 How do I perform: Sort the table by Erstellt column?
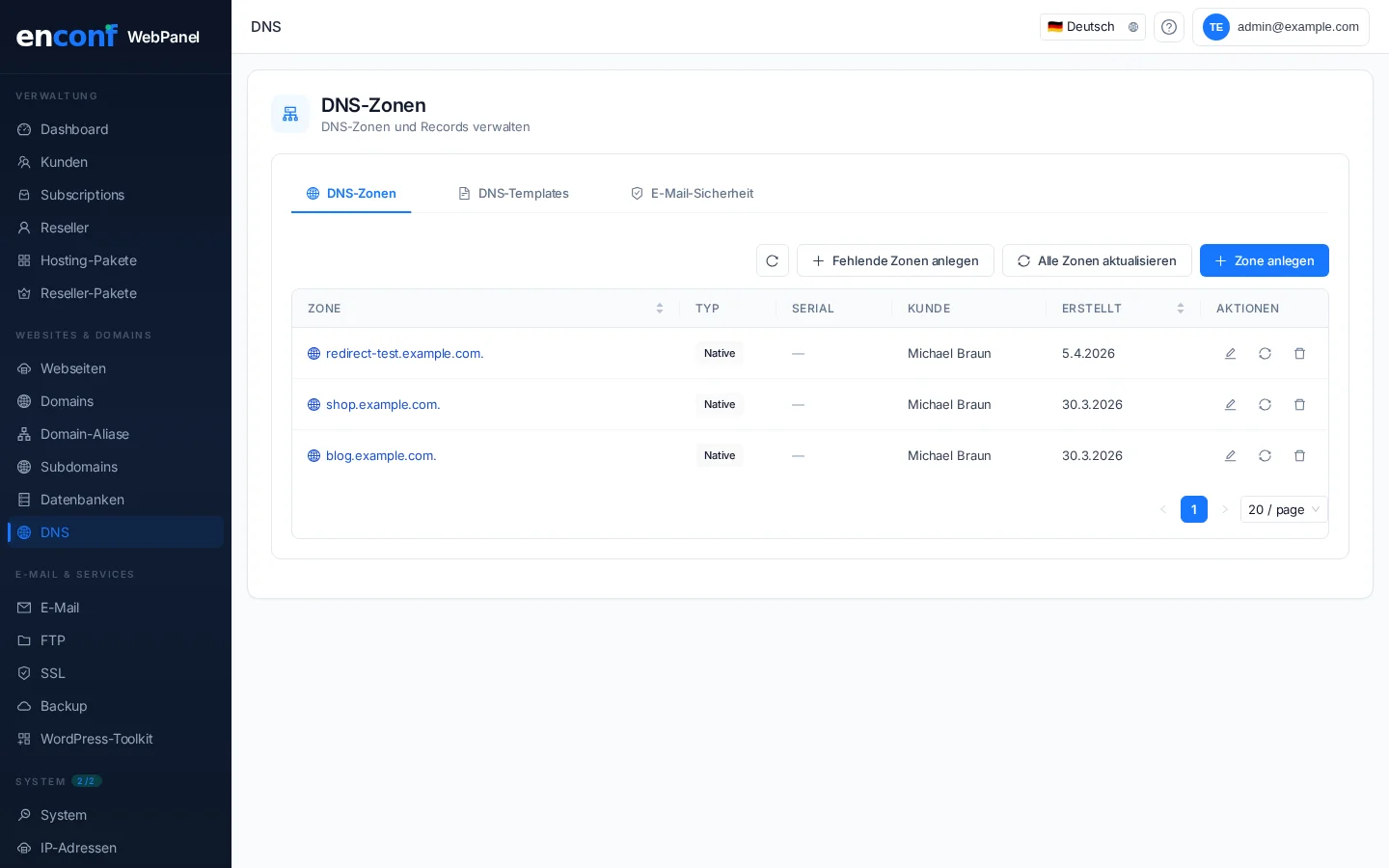point(1180,309)
